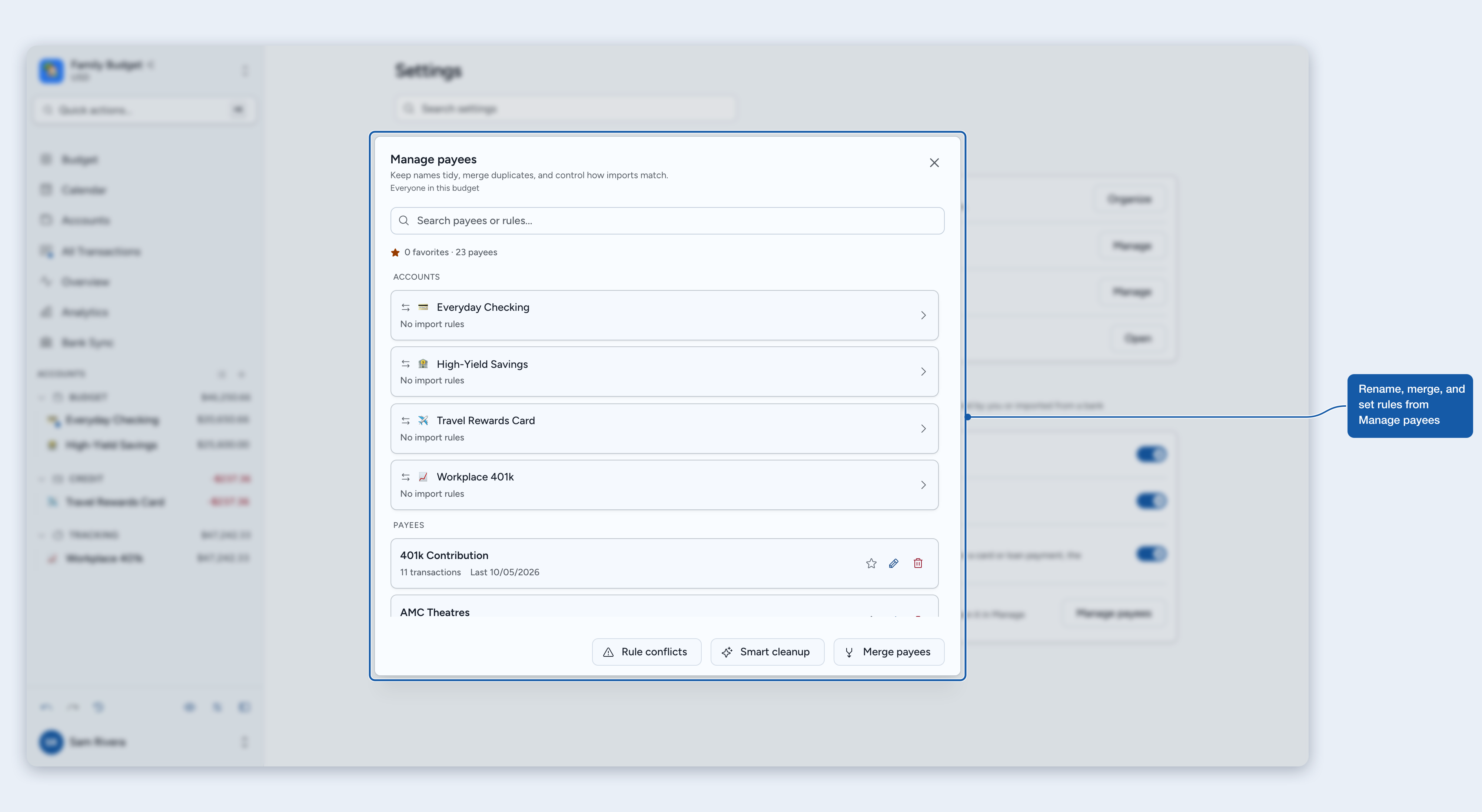Expand High-Yield Savings using its chevron
The height and width of the screenshot is (812, 1482).
[923, 372]
